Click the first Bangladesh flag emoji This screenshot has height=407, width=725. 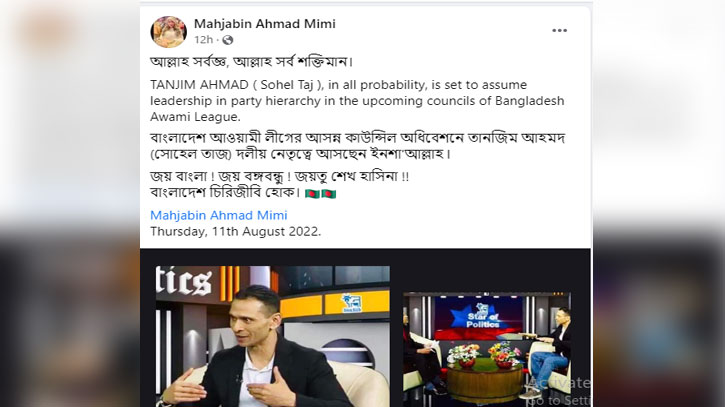(x=313, y=194)
